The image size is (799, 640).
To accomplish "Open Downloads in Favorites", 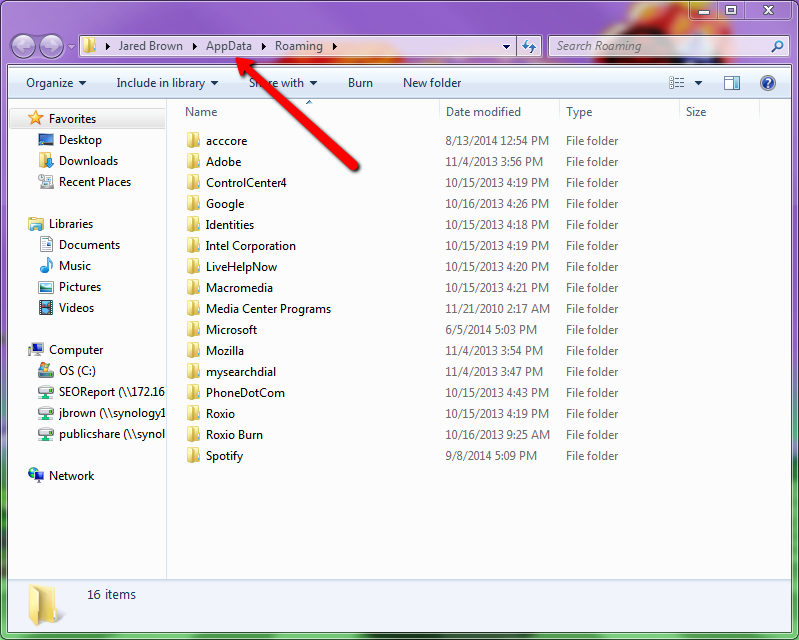I will click(89, 161).
